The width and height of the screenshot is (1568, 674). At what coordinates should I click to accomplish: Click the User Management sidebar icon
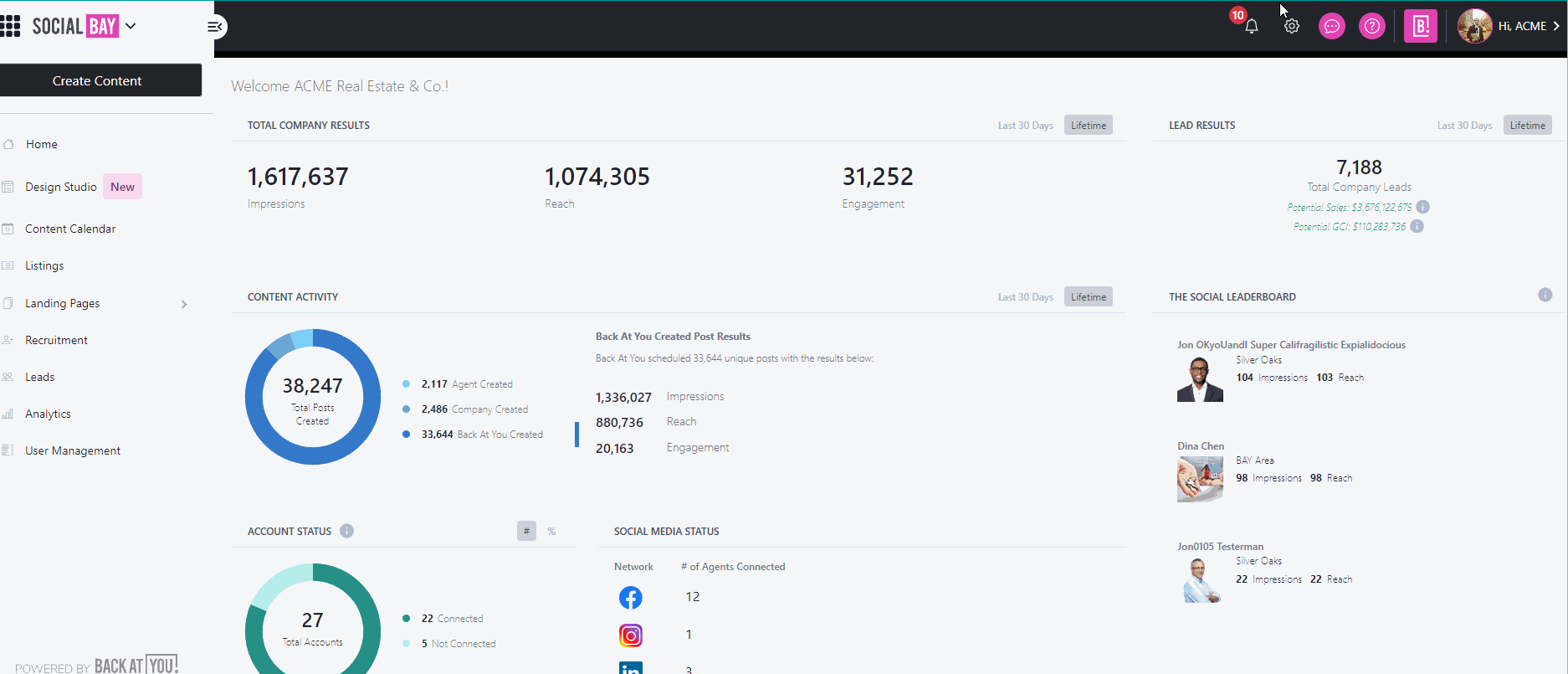[8, 450]
